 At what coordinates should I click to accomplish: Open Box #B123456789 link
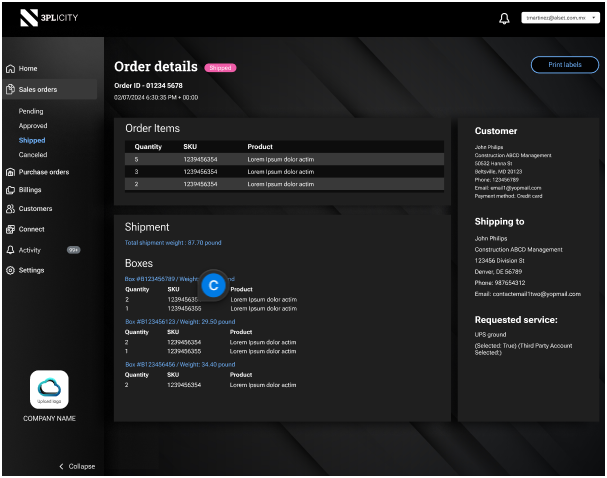coord(180,279)
